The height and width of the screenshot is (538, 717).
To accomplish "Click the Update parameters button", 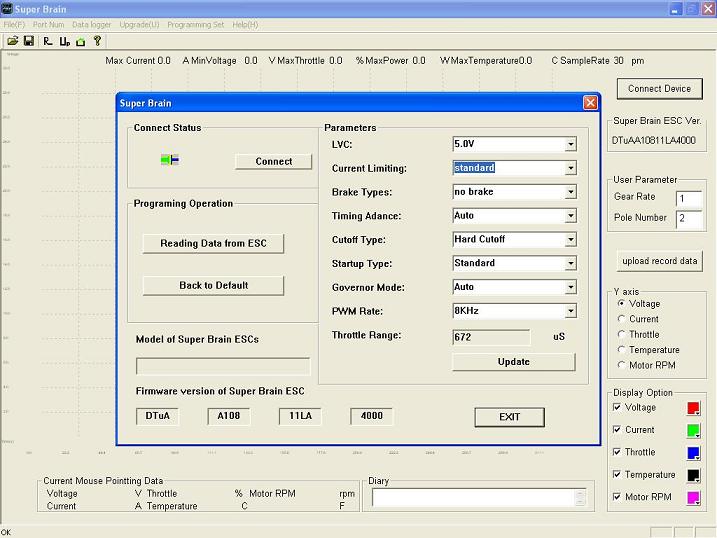I will [514, 362].
